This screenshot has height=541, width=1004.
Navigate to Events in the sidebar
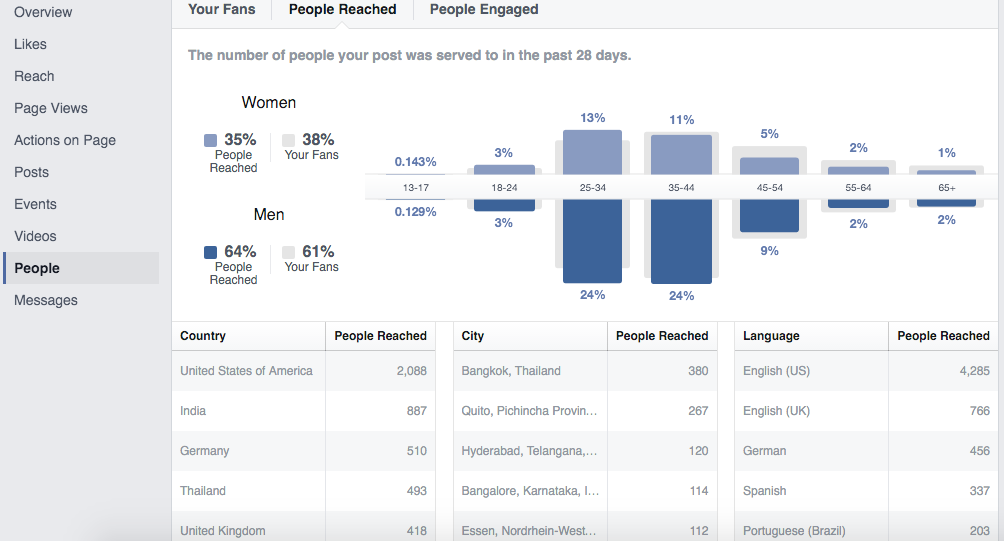point(35,204)
